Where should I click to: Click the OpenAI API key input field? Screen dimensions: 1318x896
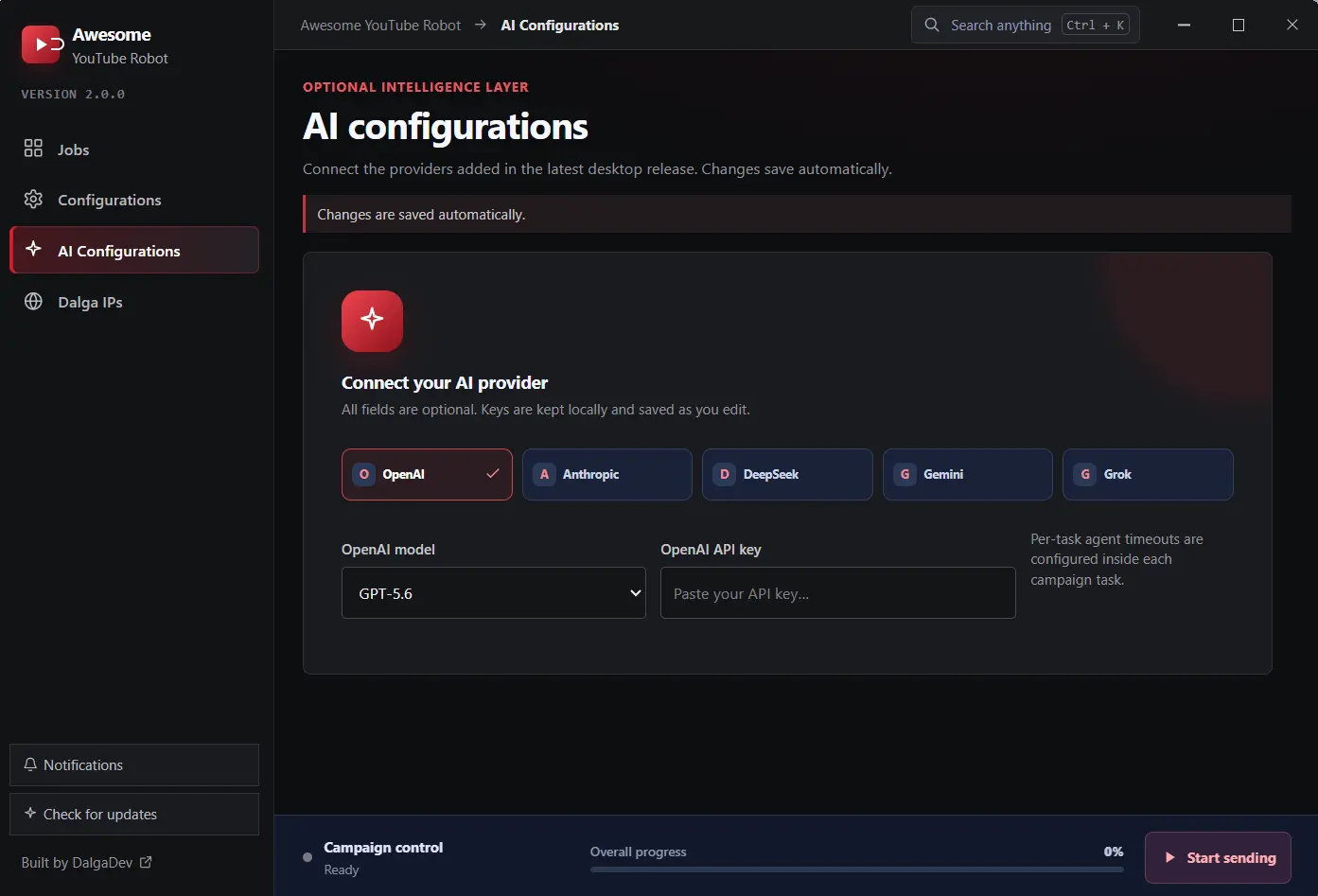pos(838,593)
